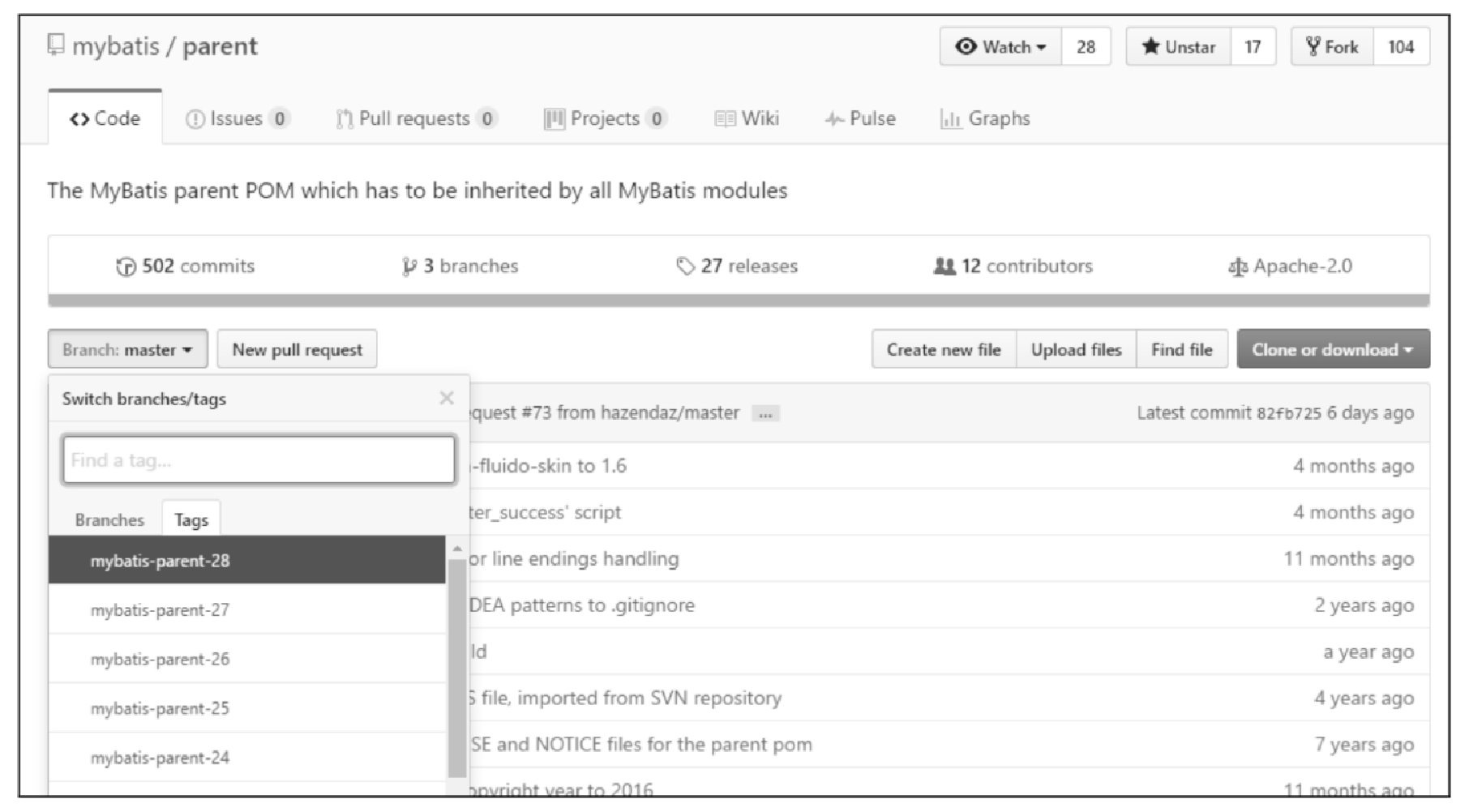Unstar the mybatis/parent repository
Image resolution: width=1469 pixels, height=812 pixels.
coord(1179,47)
